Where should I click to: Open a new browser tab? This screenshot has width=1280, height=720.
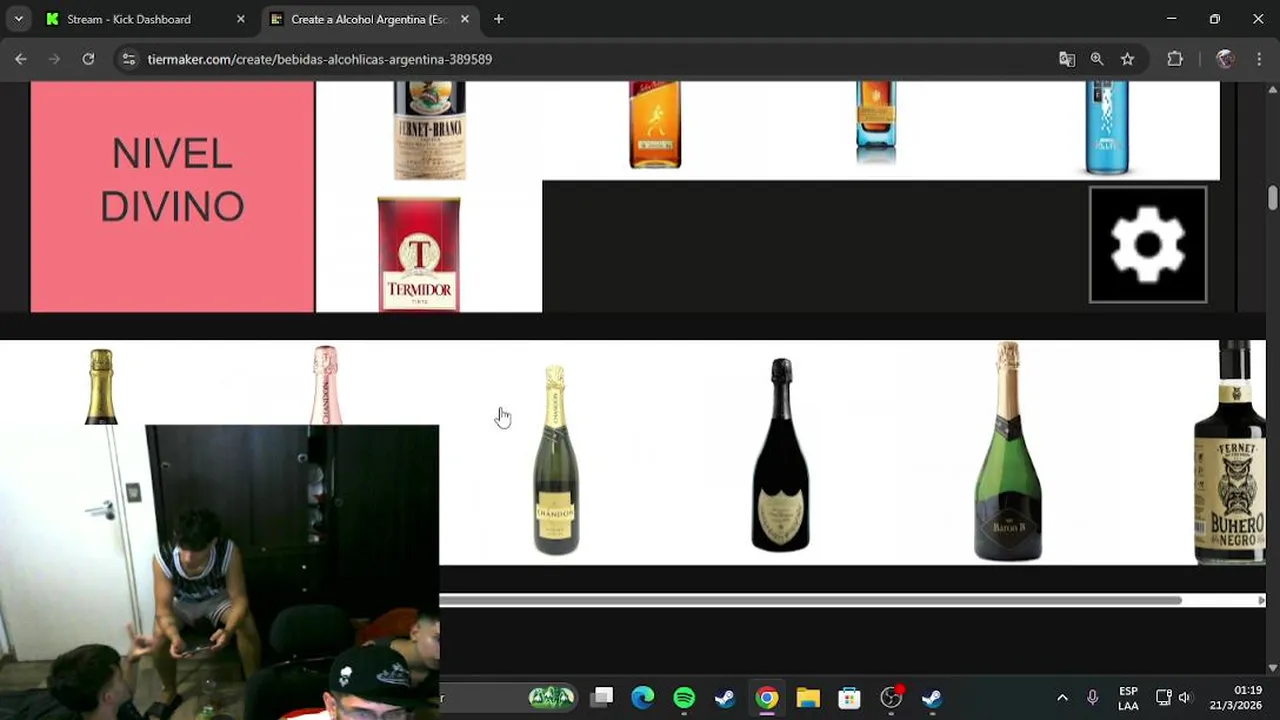[498, 19]
